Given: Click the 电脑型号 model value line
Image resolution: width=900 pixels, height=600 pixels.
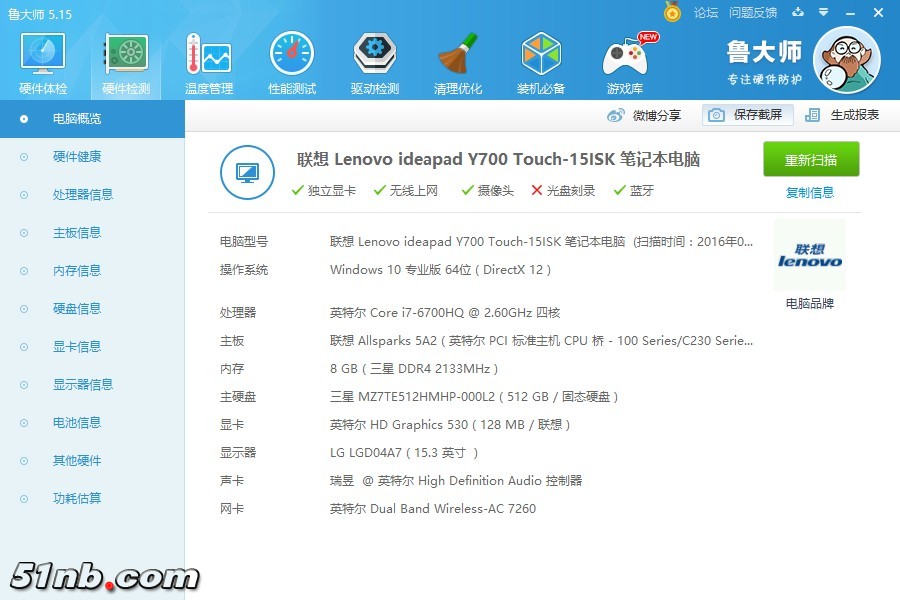Looking at the screenshot, I should coord(541,242).
